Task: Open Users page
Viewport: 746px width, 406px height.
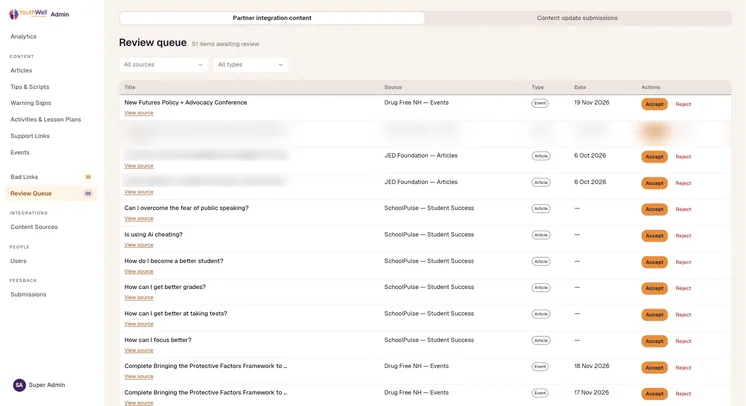Action: point(19,261)
